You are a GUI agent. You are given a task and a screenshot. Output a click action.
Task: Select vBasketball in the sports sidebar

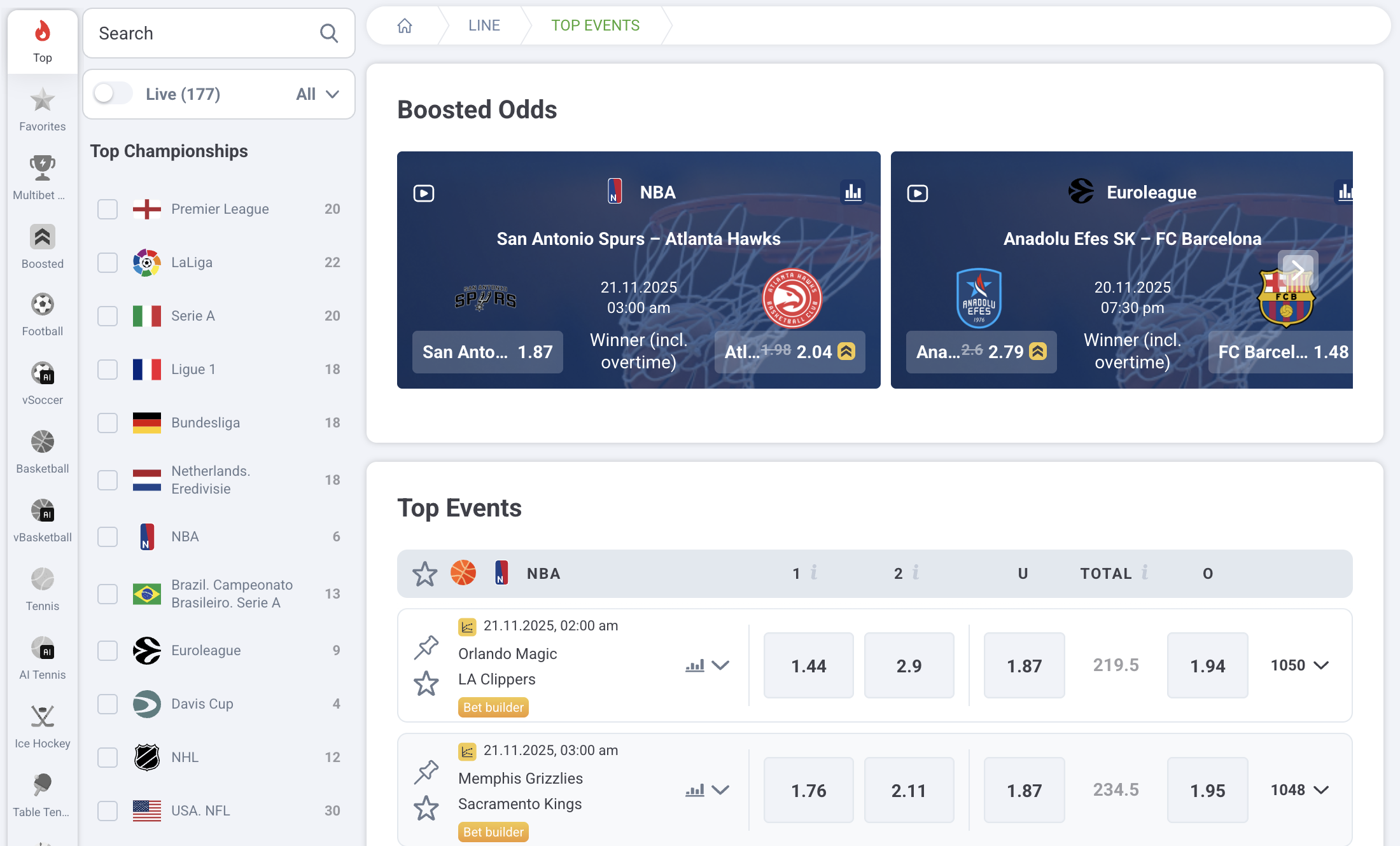coord(43,521)
